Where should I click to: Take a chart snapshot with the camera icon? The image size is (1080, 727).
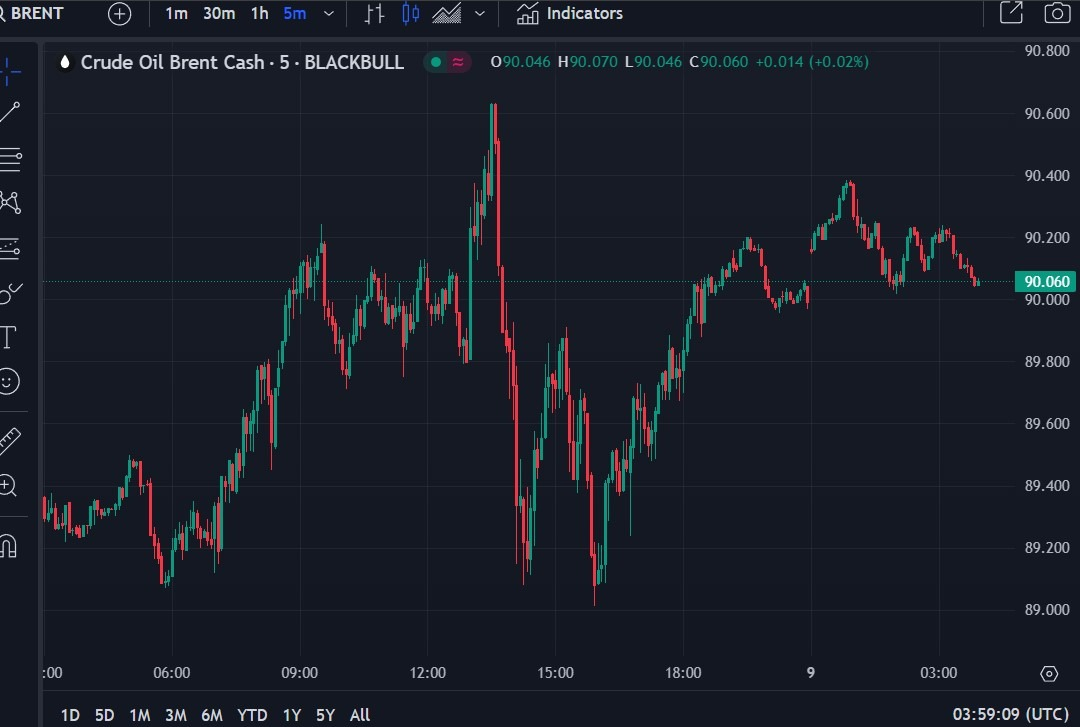[x=1057, y=13]
